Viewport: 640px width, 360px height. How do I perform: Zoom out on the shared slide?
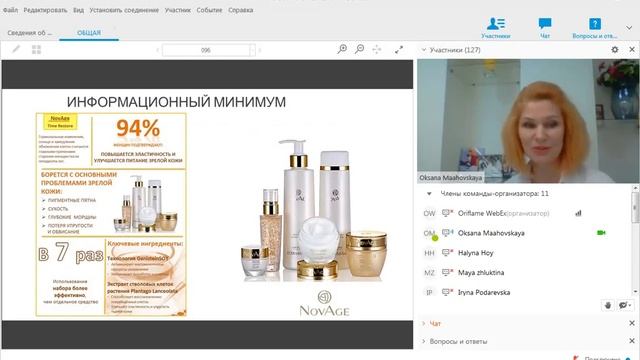click(x=359, y=49)
